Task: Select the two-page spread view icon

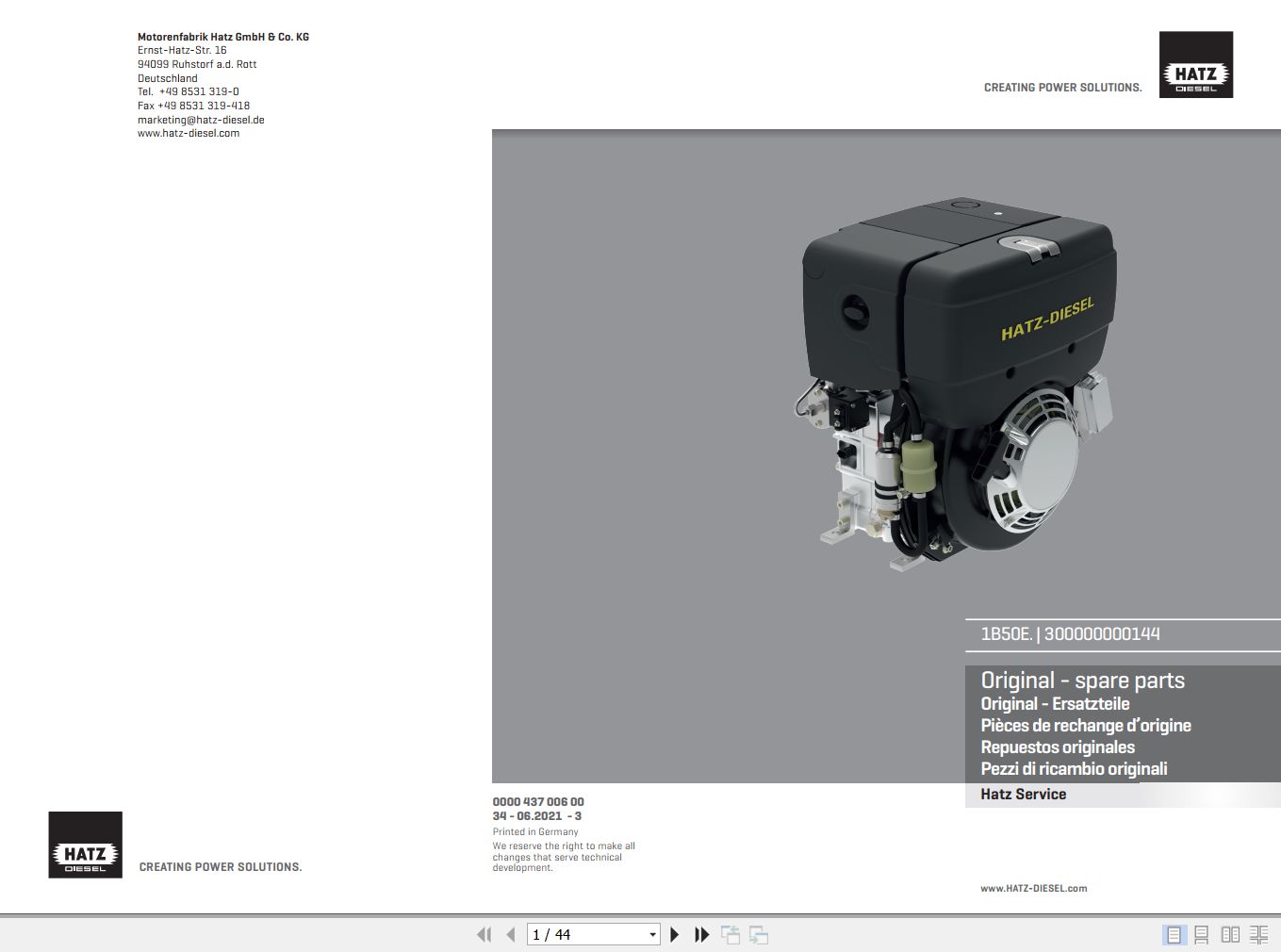Action: point(1231,935)
